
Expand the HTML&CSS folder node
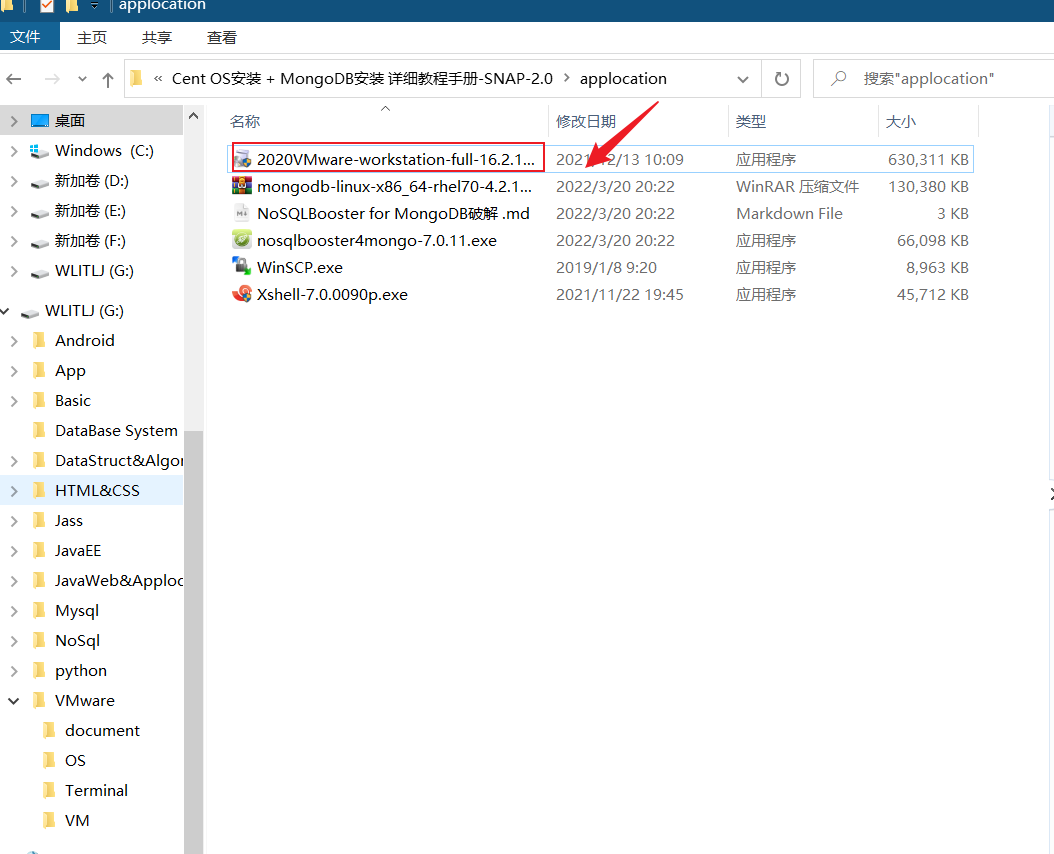pos(14,491)
